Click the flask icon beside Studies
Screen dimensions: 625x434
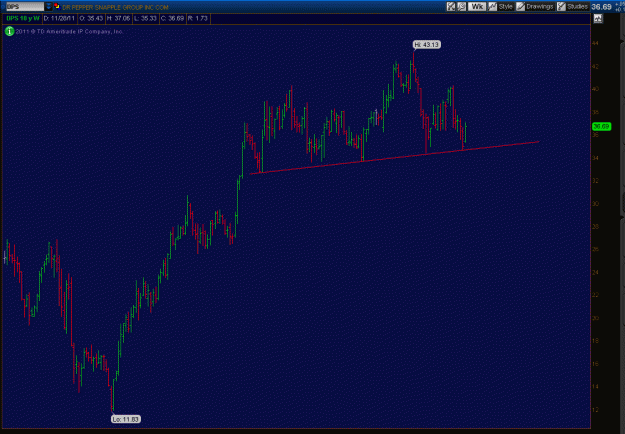coord(561,6)
